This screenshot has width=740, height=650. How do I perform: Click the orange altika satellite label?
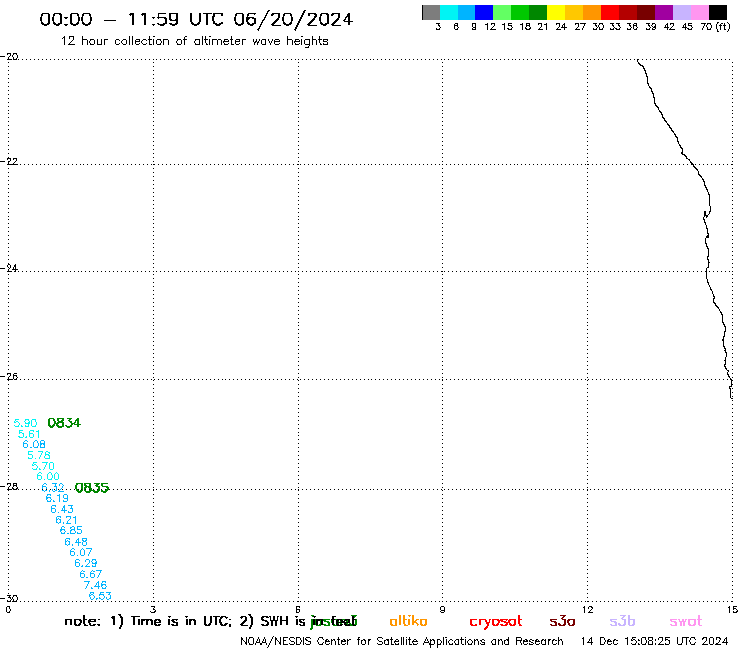[x=408, y=621]
